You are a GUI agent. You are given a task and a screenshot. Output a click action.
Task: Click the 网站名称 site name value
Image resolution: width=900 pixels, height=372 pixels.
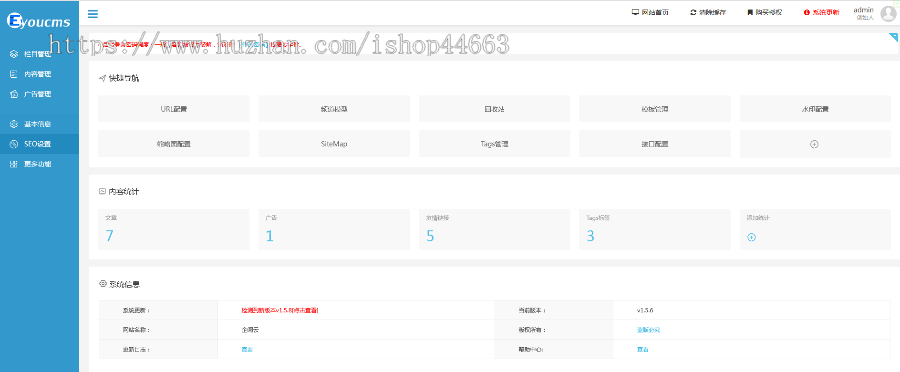251,330
